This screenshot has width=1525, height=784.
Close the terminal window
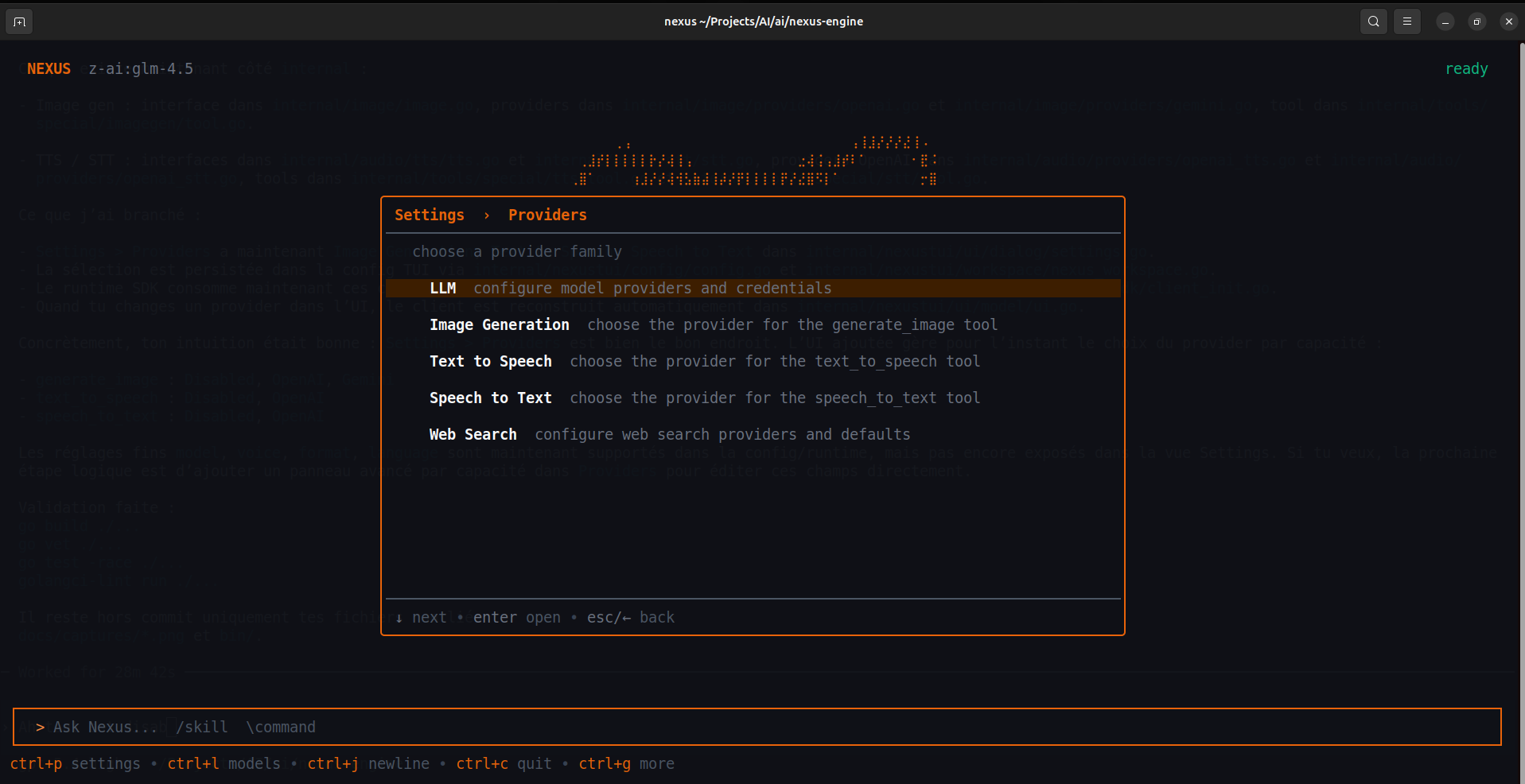1509,21
